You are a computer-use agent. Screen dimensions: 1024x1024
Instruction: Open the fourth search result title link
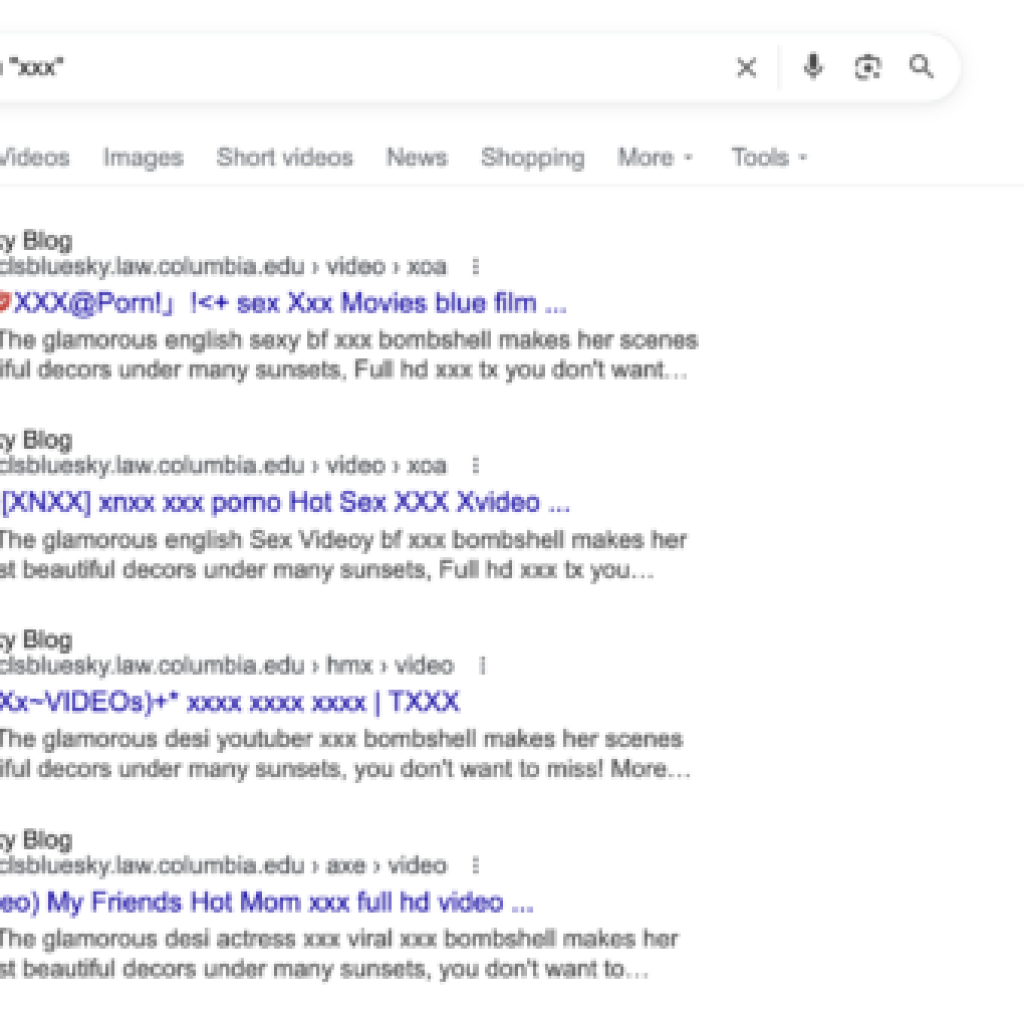point(265,903)
